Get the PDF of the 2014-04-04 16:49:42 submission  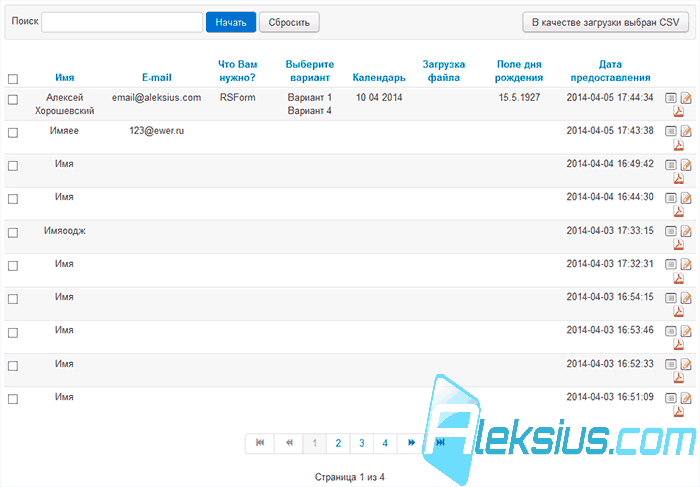pyautogui.click(x=679, y=178)
